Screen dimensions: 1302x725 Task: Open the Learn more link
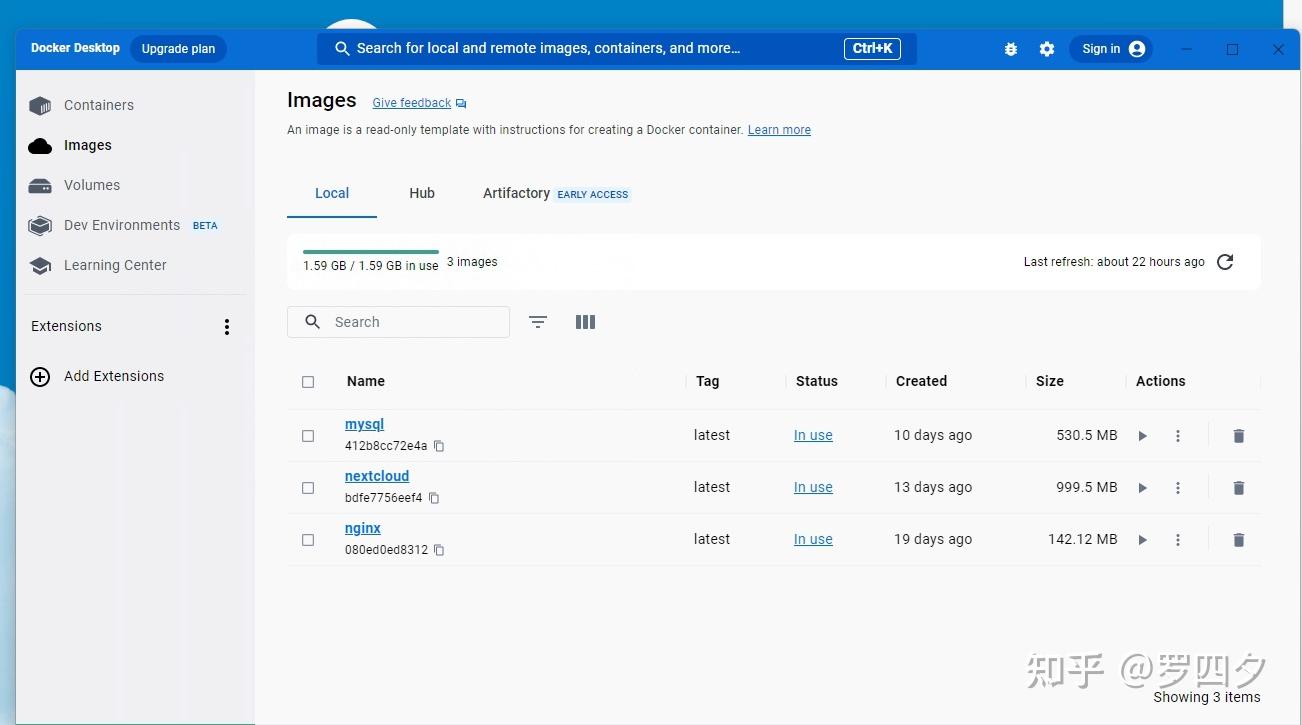(x=779, y=130)
